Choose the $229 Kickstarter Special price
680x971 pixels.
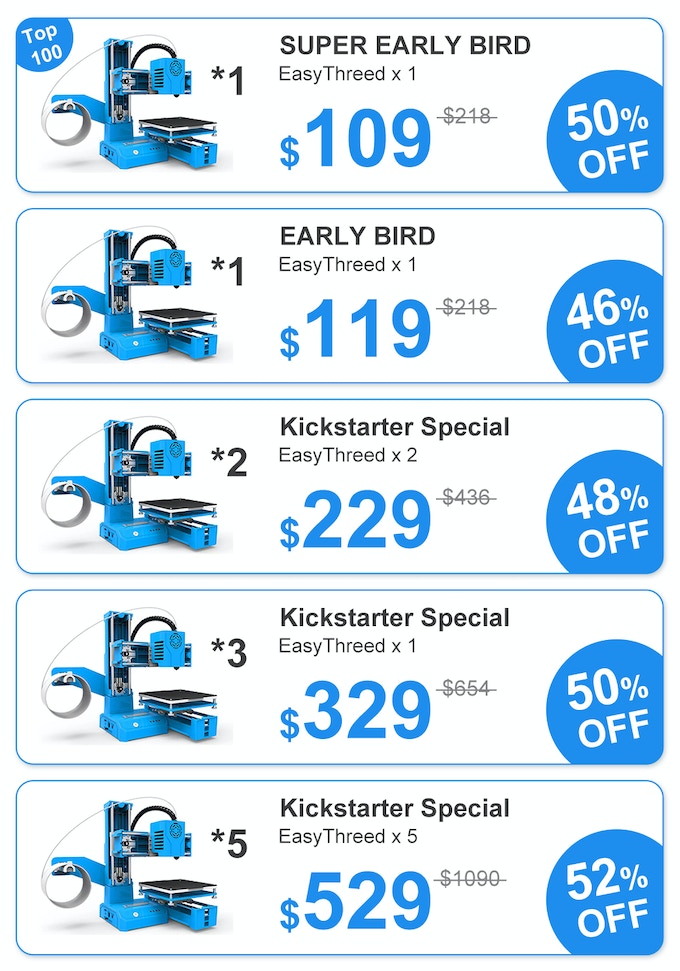tap(356, 522)
